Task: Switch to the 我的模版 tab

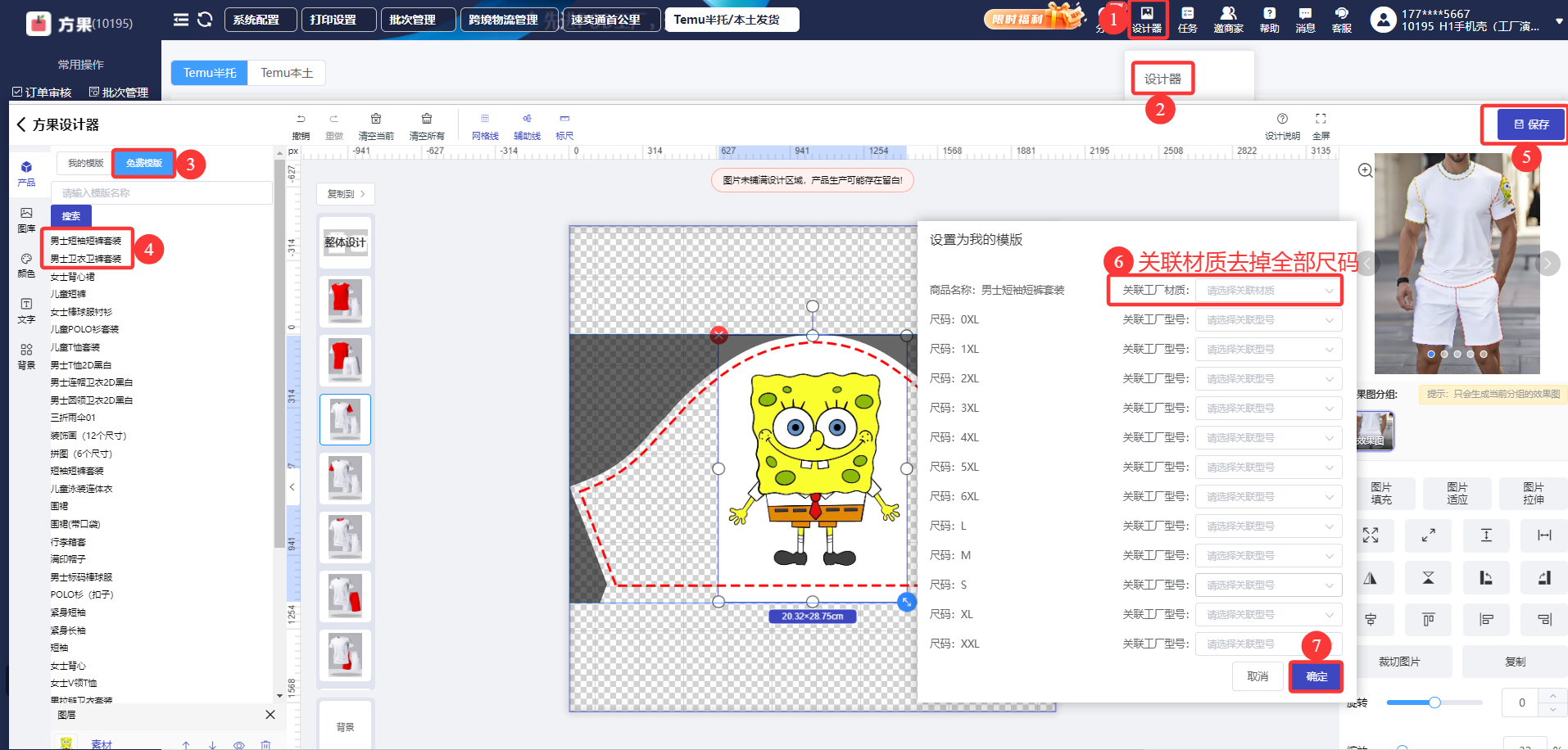Action: [x=85, y=163]
